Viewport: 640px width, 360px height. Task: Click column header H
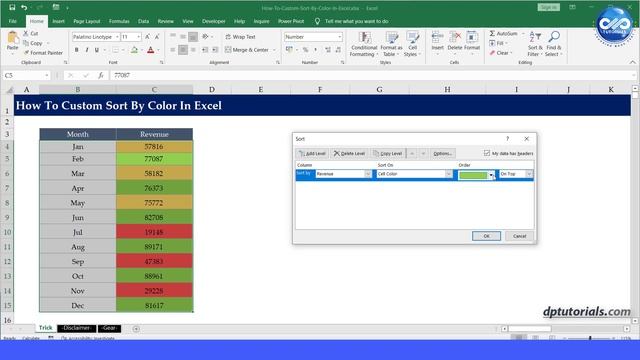point(447,89)
